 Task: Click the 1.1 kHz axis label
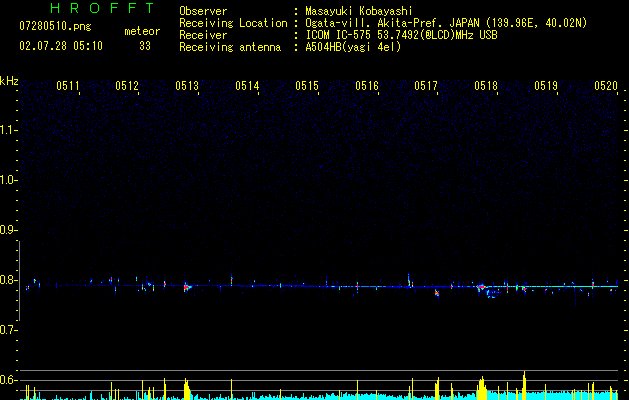8,130
